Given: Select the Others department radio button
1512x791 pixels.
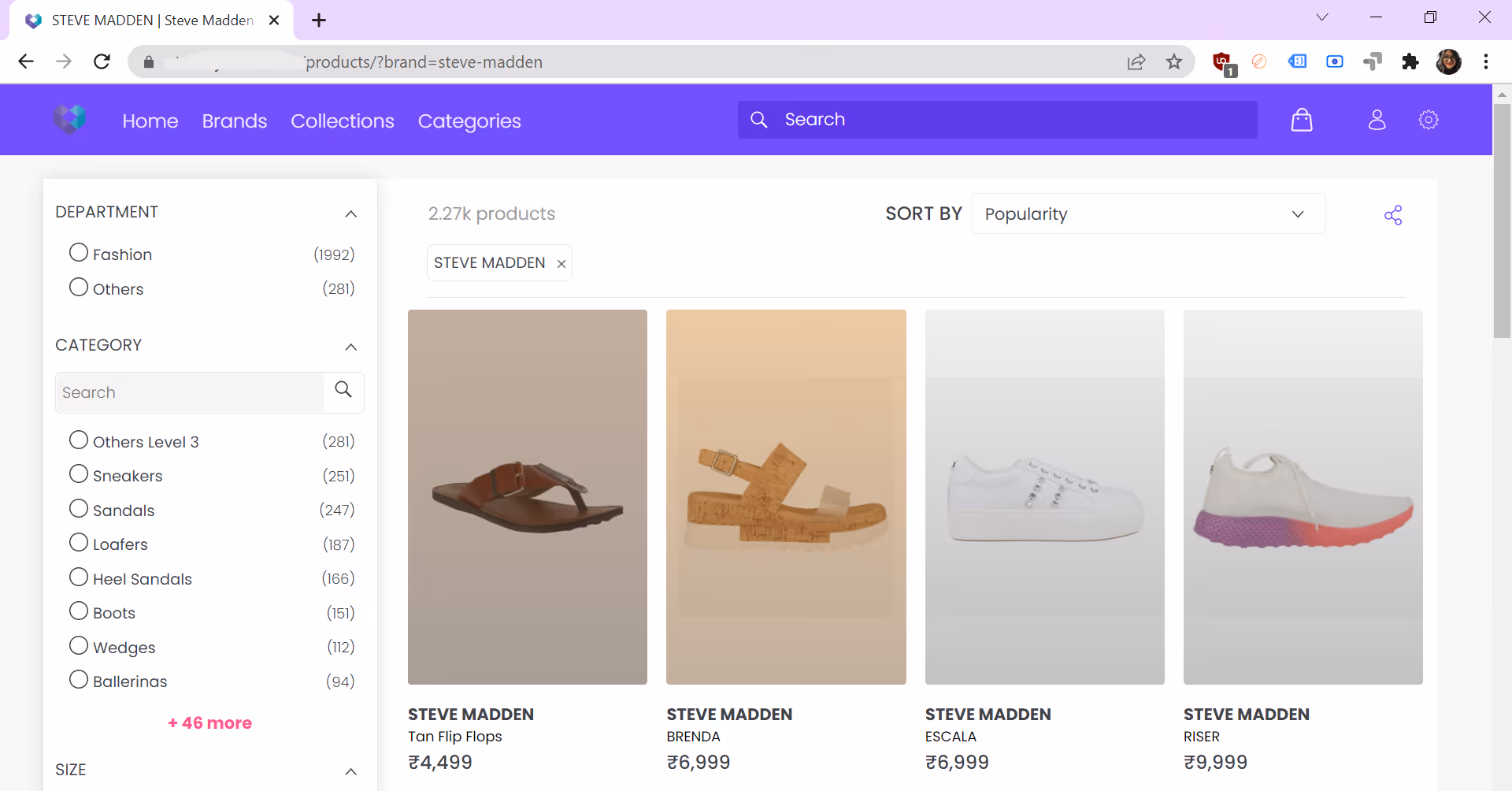Looking at the screenshot, I should click(x=79, y=287).
